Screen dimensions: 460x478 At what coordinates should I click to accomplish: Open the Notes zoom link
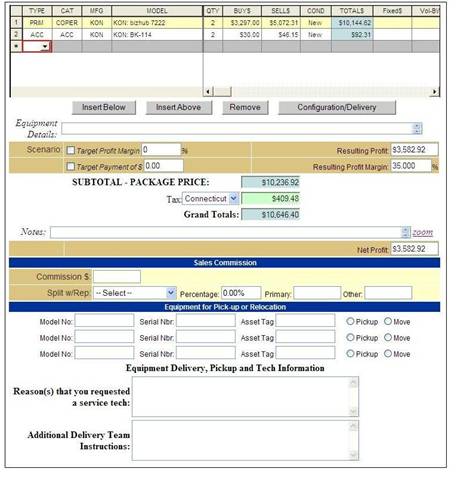click(423, 232)
